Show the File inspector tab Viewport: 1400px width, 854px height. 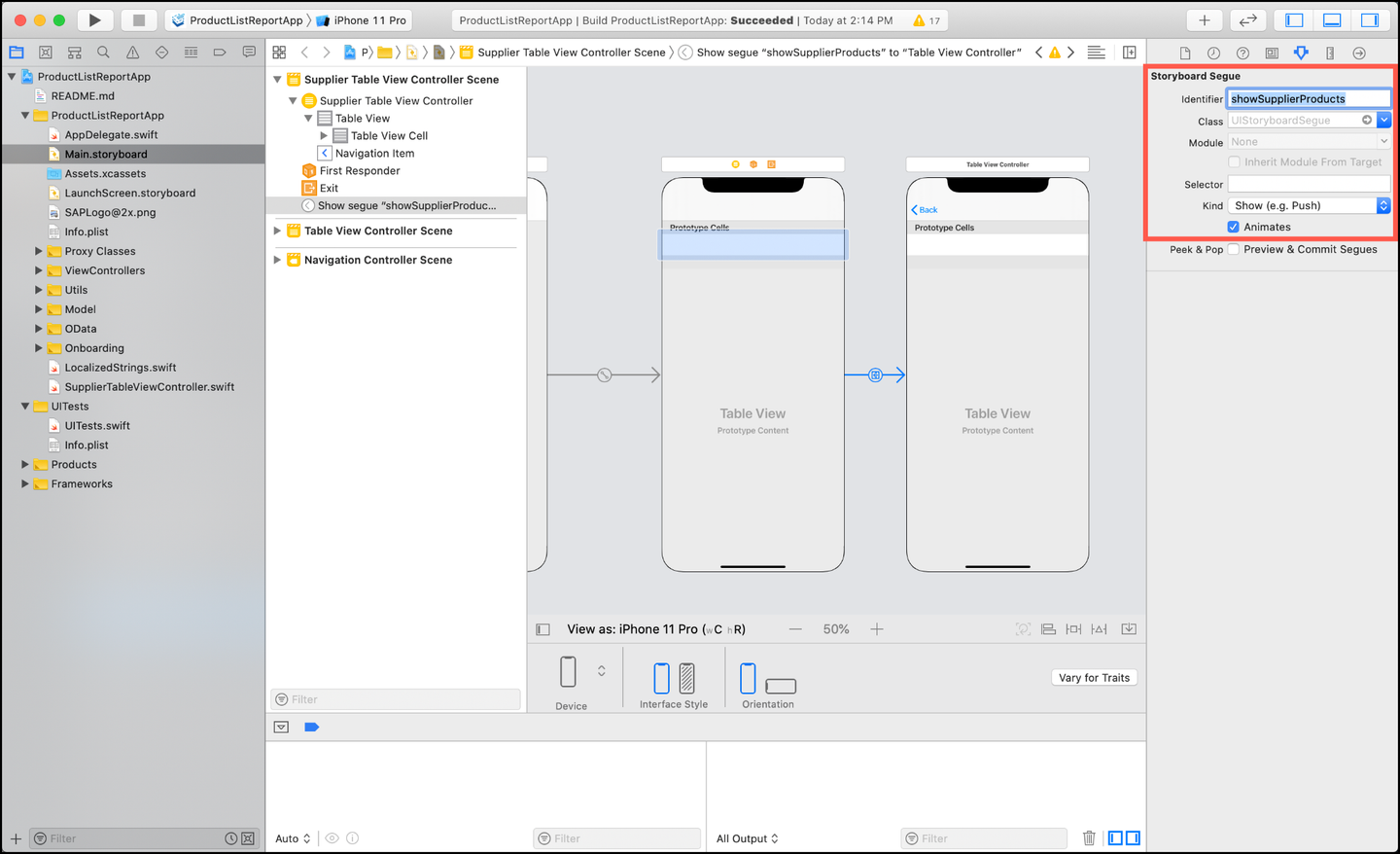click(1184, 53)
